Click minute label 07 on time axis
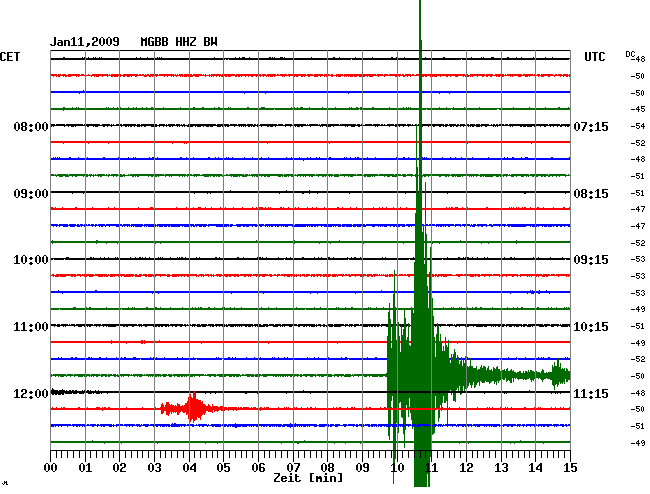The height and width of the screenshot is (494, 650). click(x=293, y=468)
